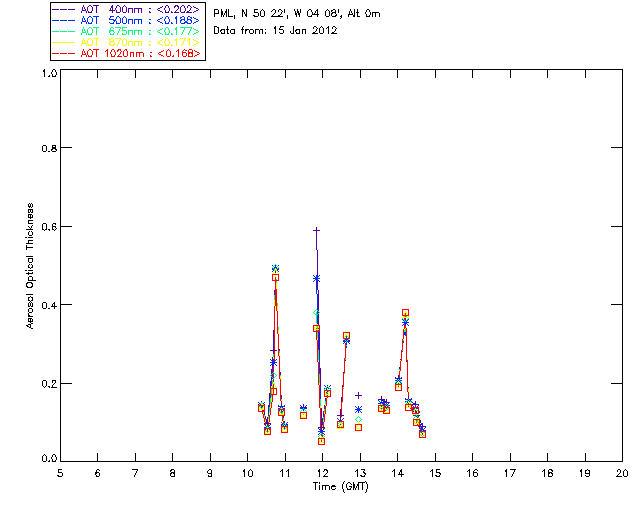Click the AOT 400nm legend entry
The height and width of the screenshot is (512, 640).
pos(127,9)
